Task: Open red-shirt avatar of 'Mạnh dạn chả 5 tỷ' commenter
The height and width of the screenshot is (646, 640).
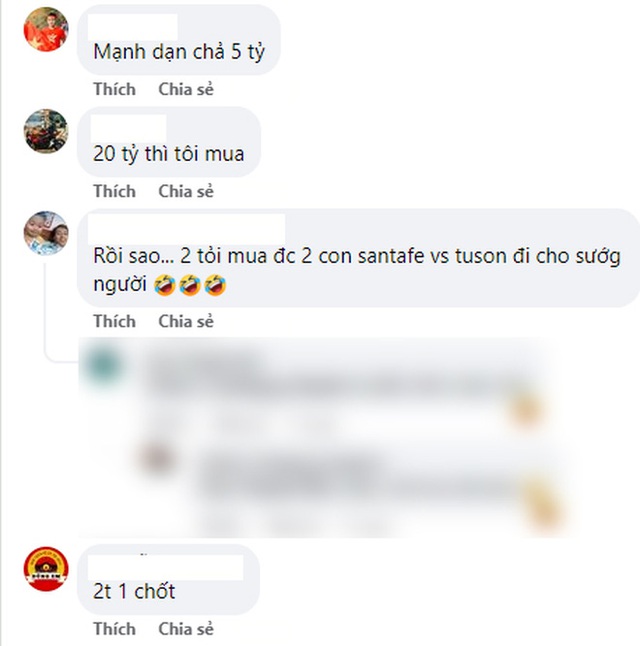Action: [46, 29]
